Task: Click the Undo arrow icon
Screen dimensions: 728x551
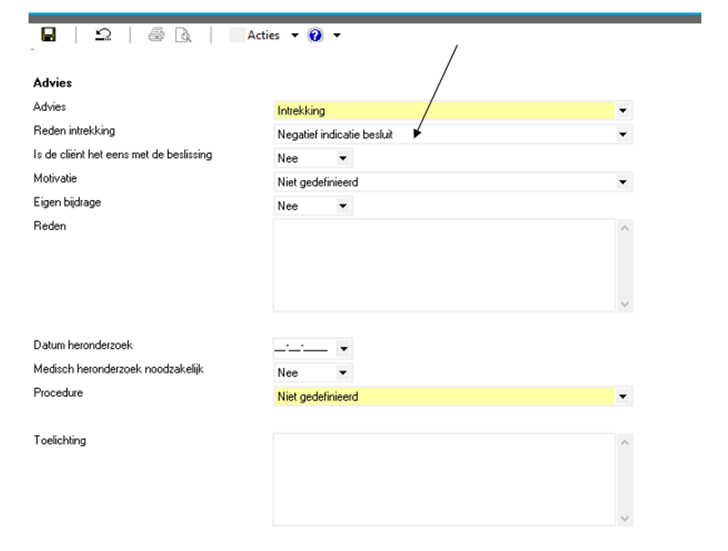Action: tap(103, 35)
